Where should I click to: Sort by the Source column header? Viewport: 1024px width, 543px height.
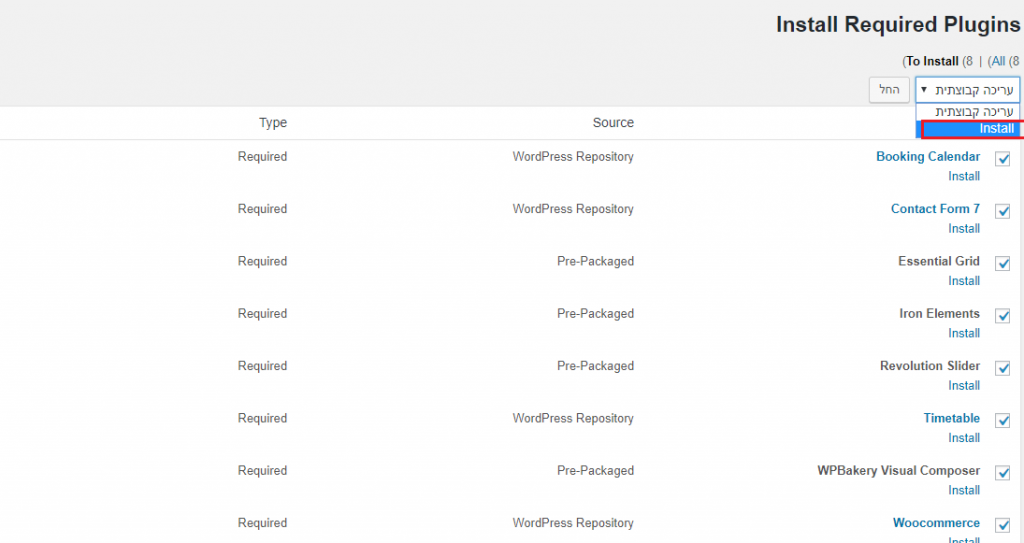tap(613, 122)
